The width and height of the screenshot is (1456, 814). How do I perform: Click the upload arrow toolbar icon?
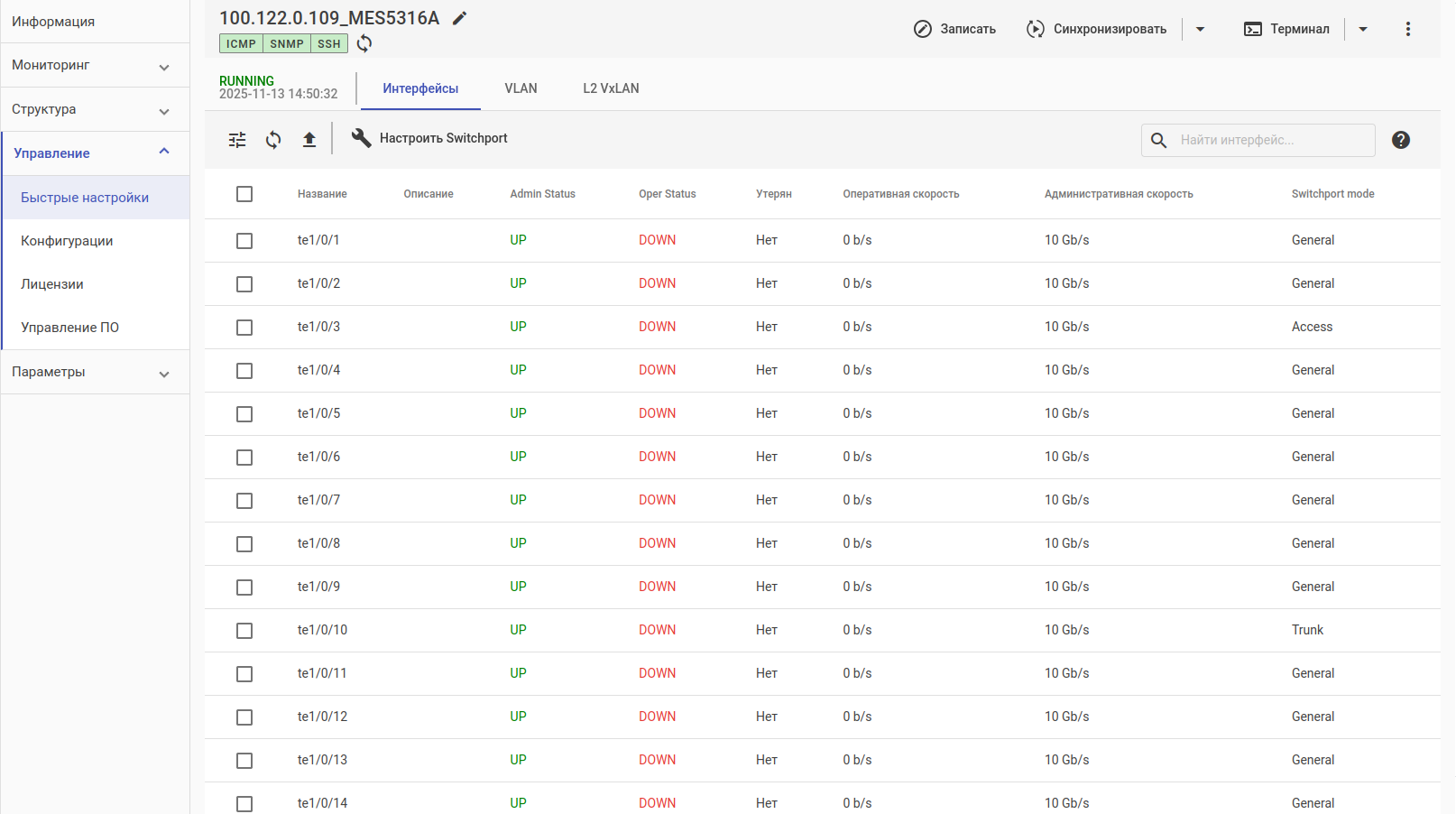point(309,140)
